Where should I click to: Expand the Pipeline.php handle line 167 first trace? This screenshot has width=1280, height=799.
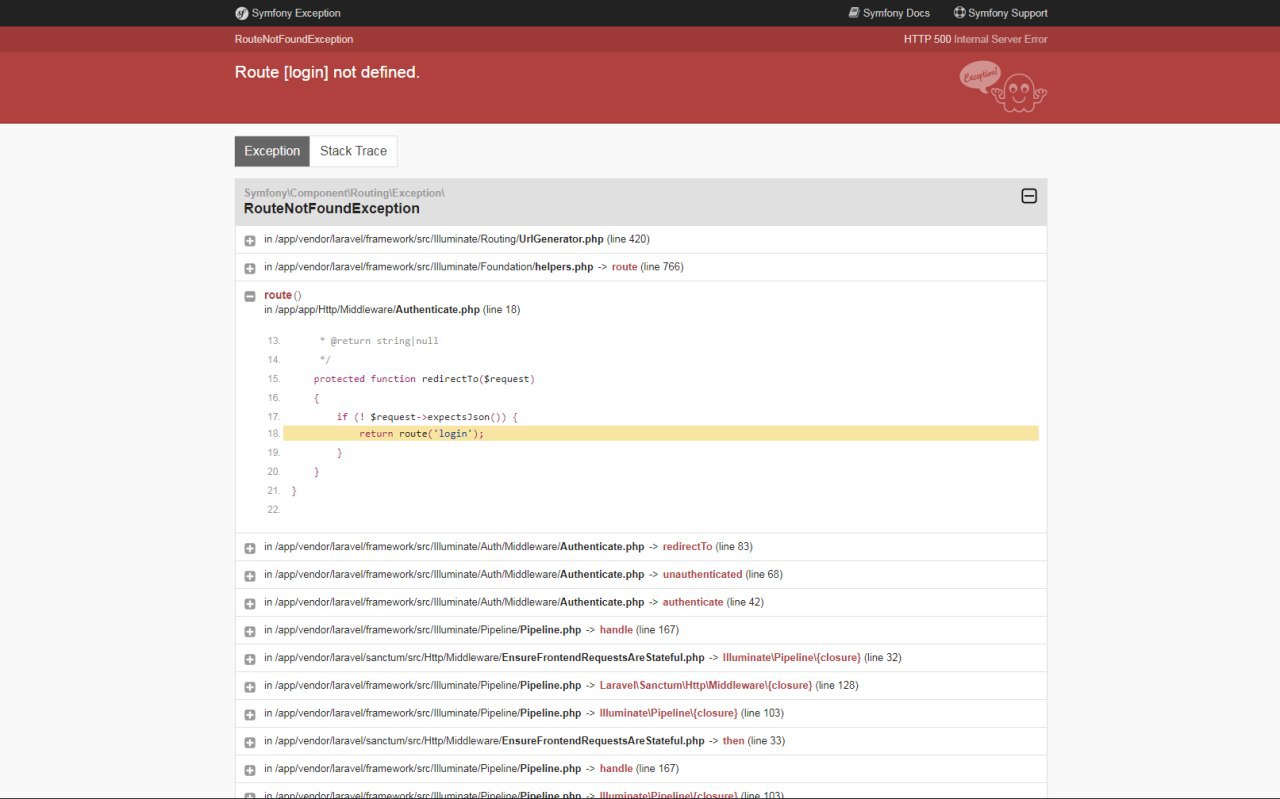tap(250, 631)
